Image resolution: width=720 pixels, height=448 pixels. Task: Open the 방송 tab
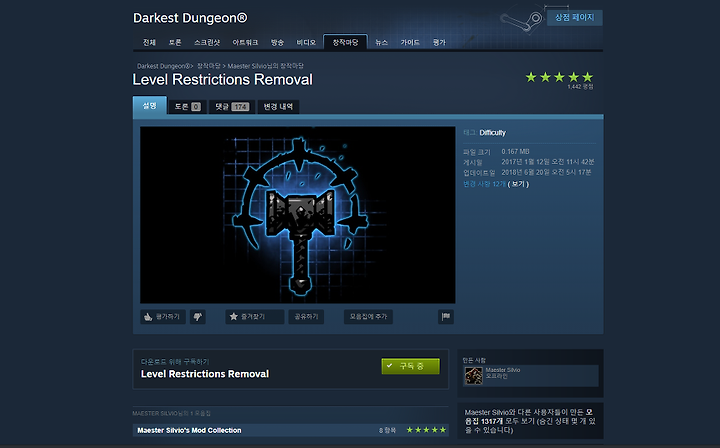pyautogui.click(x=277, y=42)
